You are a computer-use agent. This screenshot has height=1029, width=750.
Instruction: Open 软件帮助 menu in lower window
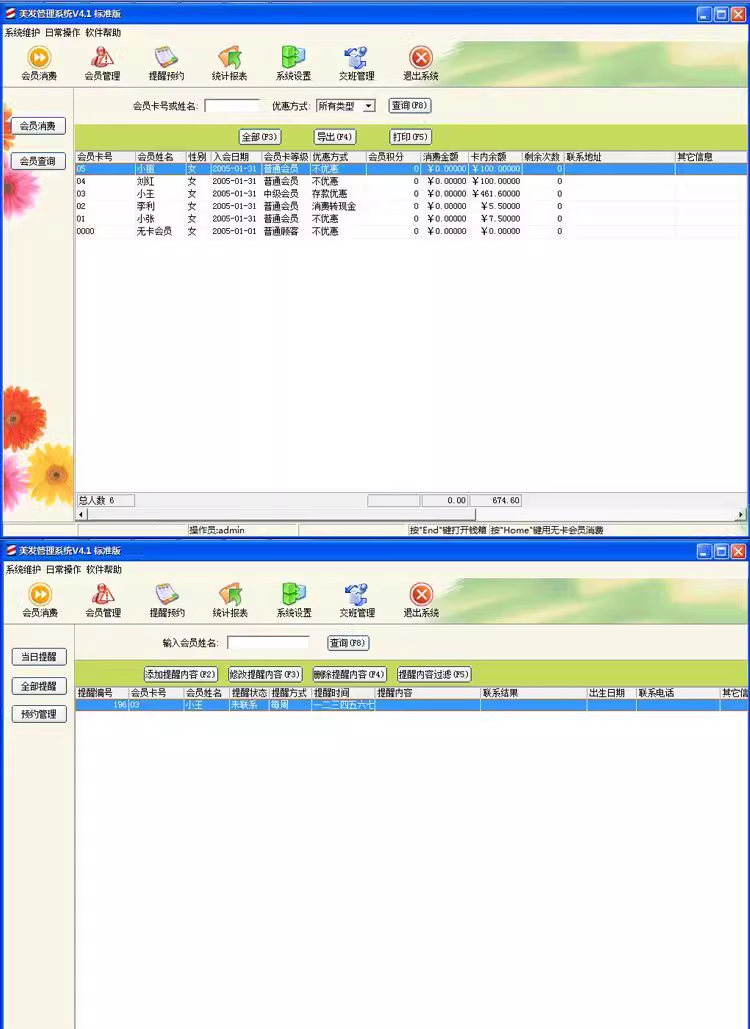(104, 570)
